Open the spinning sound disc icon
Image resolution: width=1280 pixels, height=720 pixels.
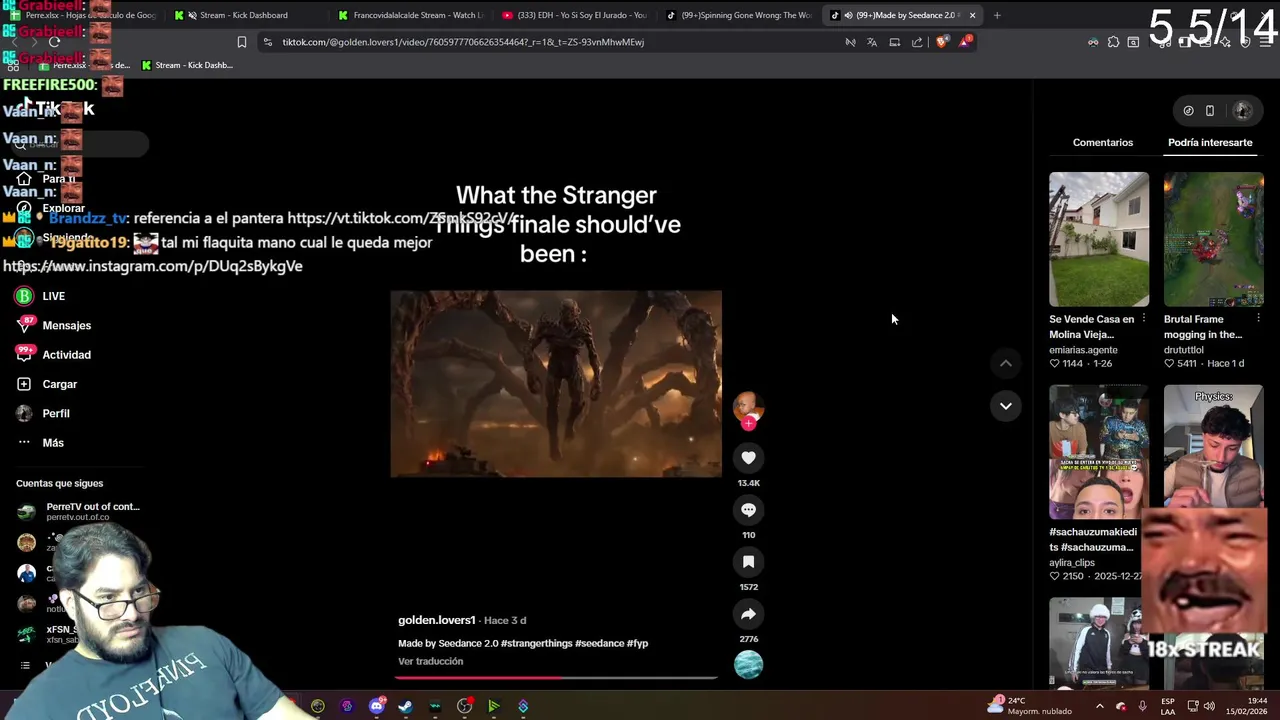point(748,664)
